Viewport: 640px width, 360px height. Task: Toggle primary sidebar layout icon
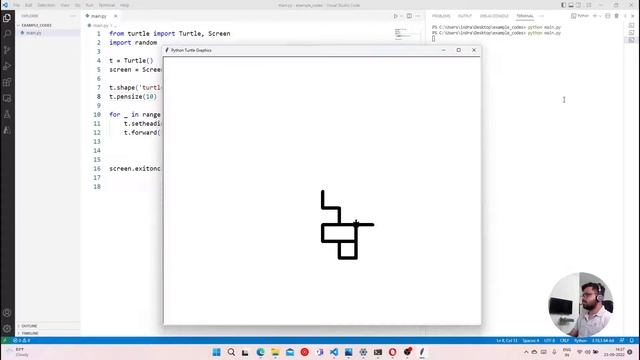click(564, 5)
